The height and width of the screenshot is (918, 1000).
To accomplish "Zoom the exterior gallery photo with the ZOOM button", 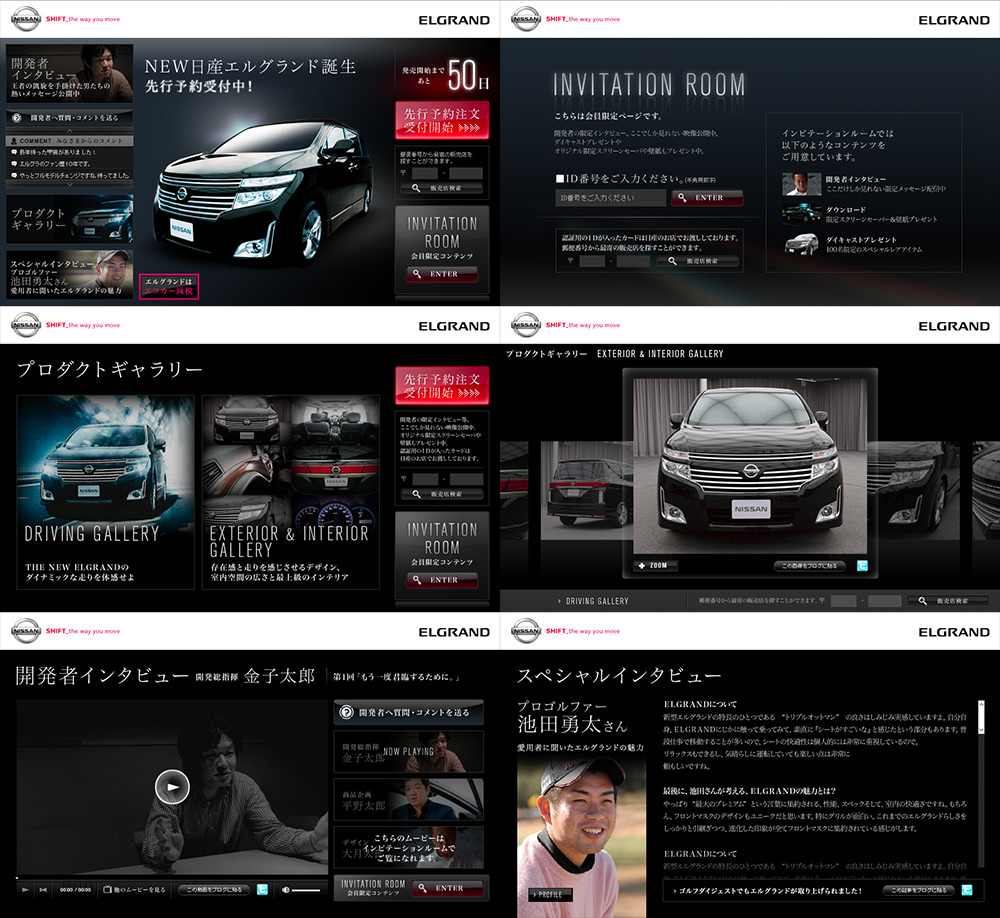I will pyautogui.click(x=656, y=565).
